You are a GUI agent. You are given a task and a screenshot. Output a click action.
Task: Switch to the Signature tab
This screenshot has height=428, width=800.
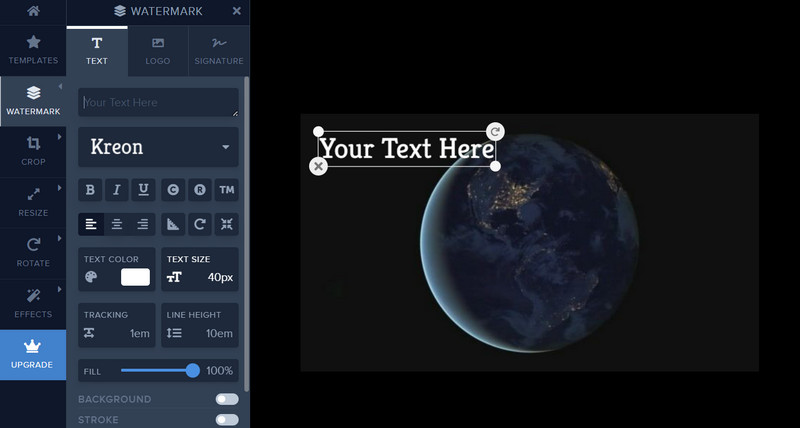(218, 51)
